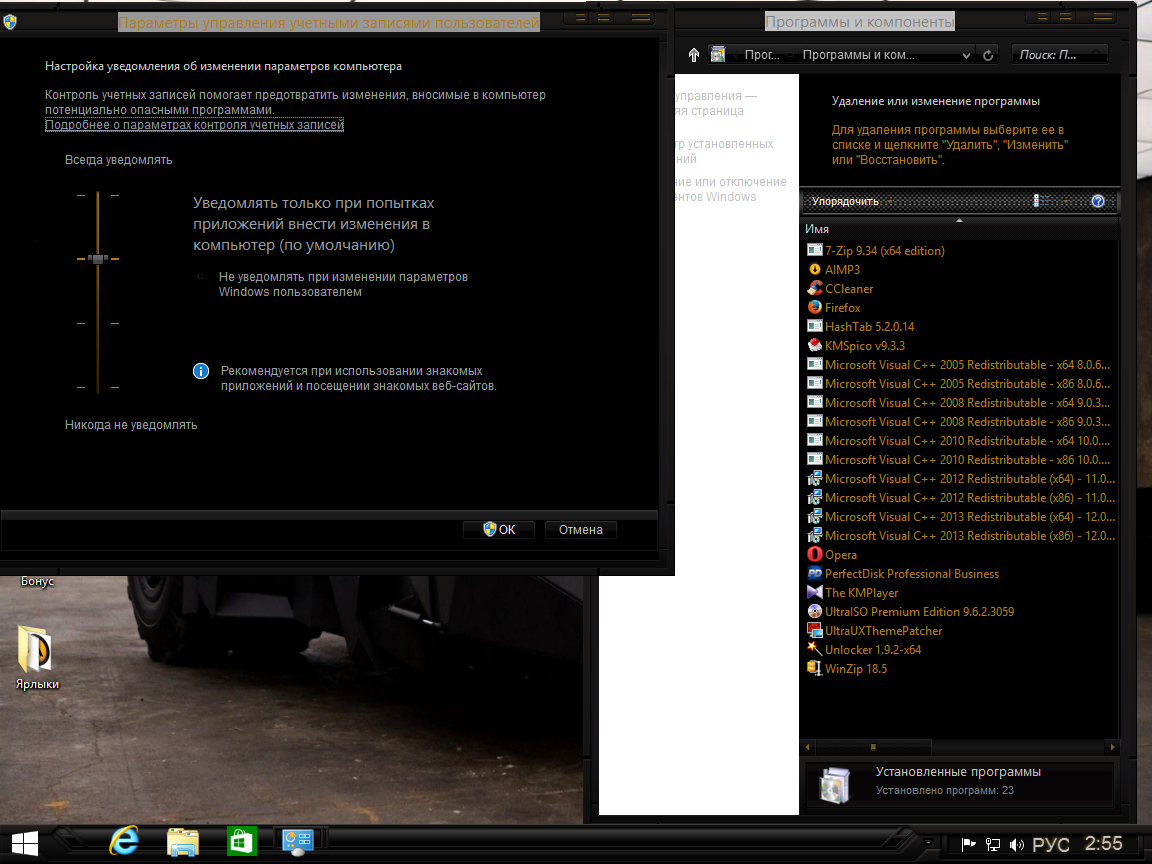Expand the address bar dropdown chevron
The width and height of the screenshot is (1152, 864).
(x=966, y=55)
